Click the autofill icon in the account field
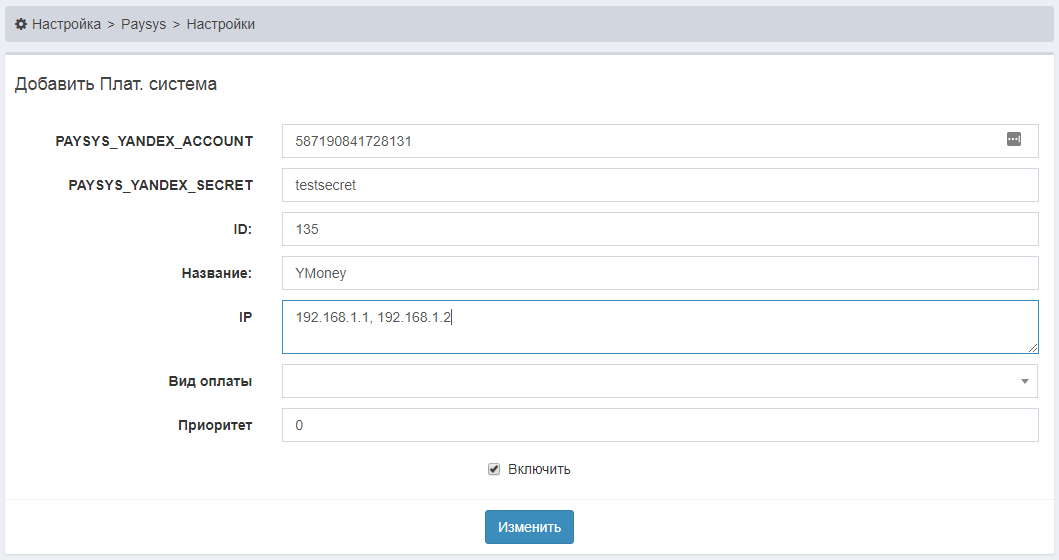 coord(1013,140)
